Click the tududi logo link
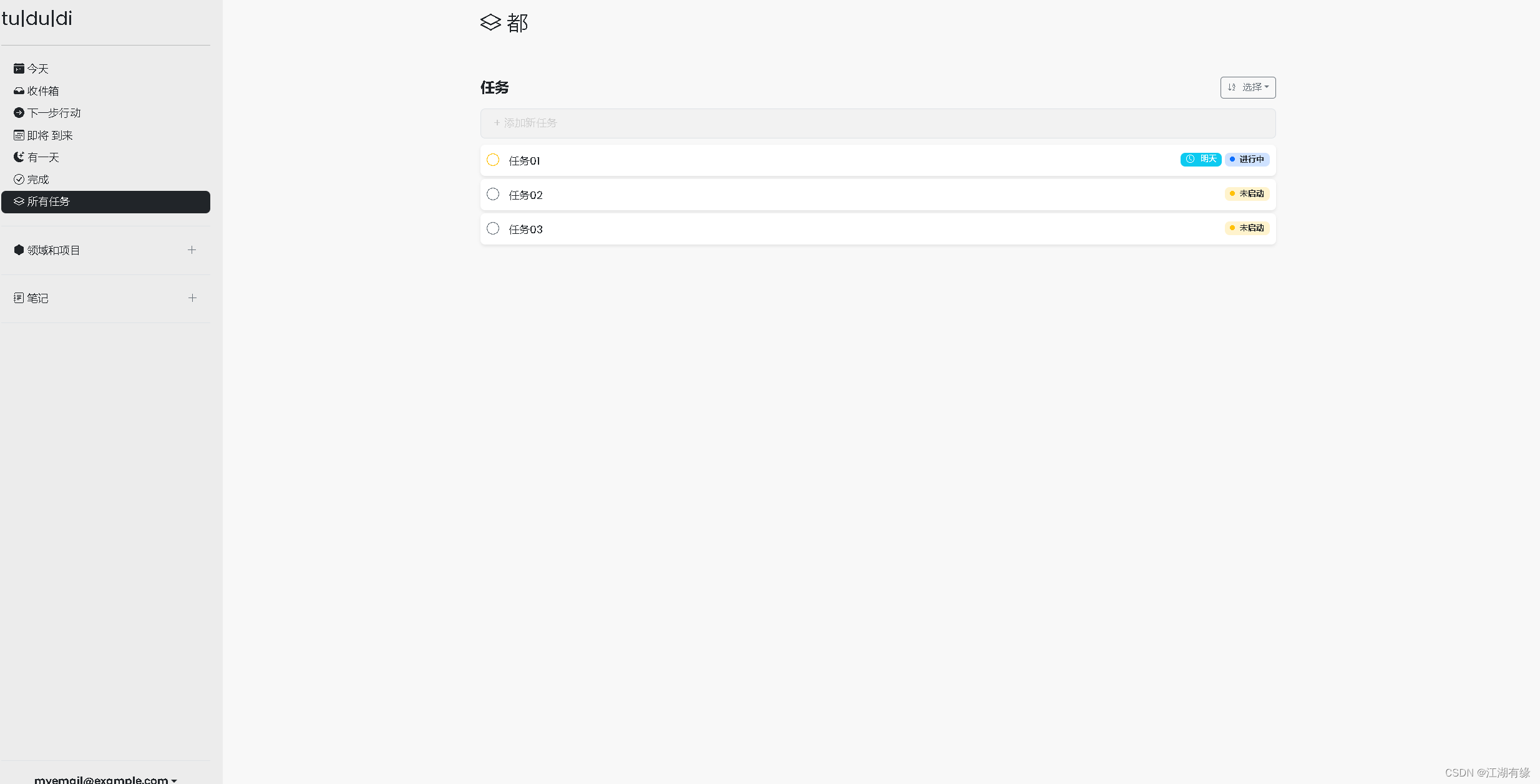The image size is (1540, 784). point(37,19)
